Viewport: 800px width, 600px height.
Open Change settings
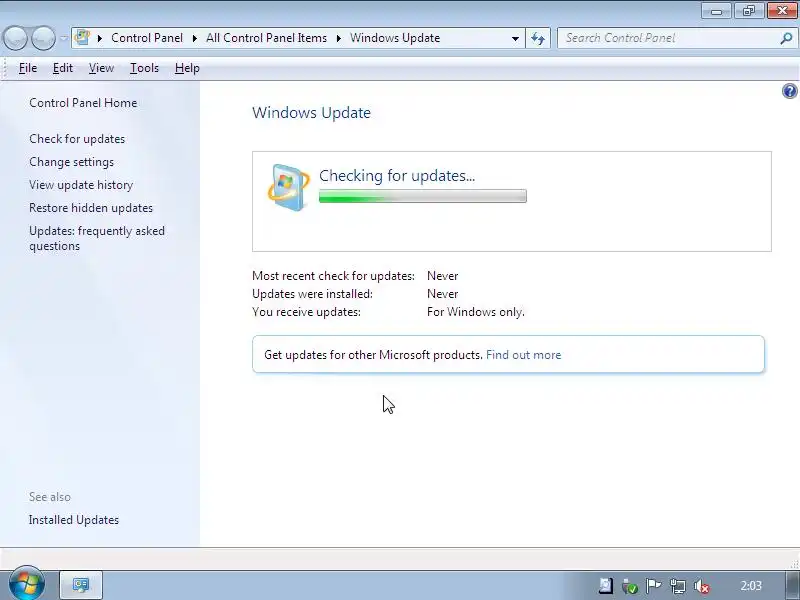click(x=71, y=162)
